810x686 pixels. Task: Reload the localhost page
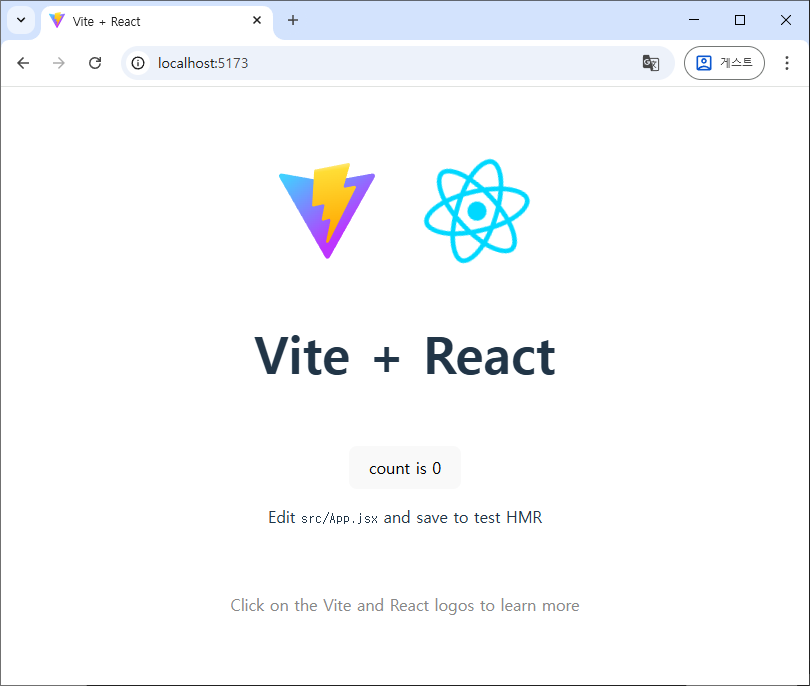(95, 63)
